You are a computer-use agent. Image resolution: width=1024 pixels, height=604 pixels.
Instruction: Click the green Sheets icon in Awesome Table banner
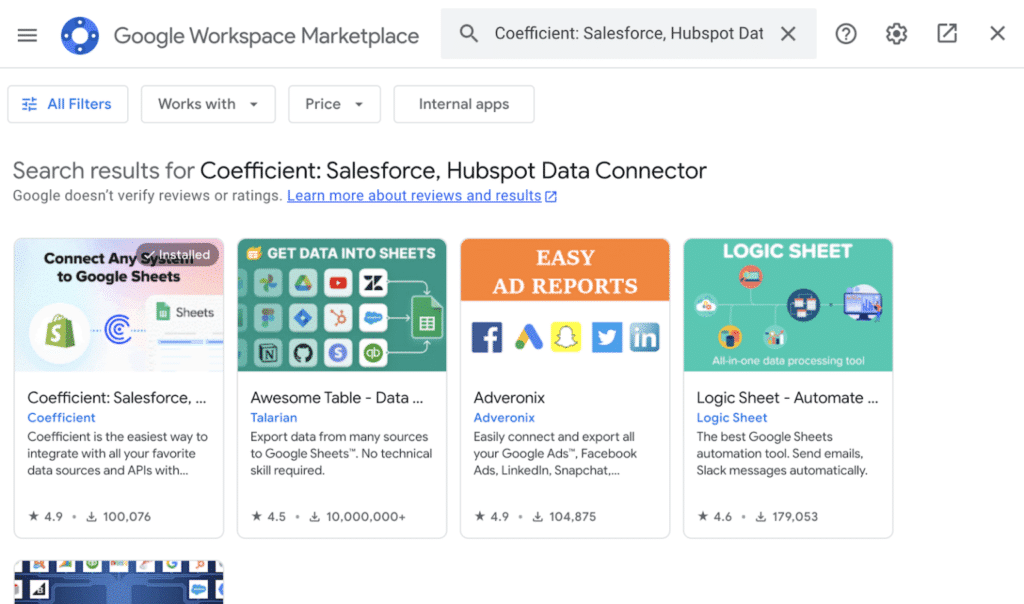coord(426,318)
